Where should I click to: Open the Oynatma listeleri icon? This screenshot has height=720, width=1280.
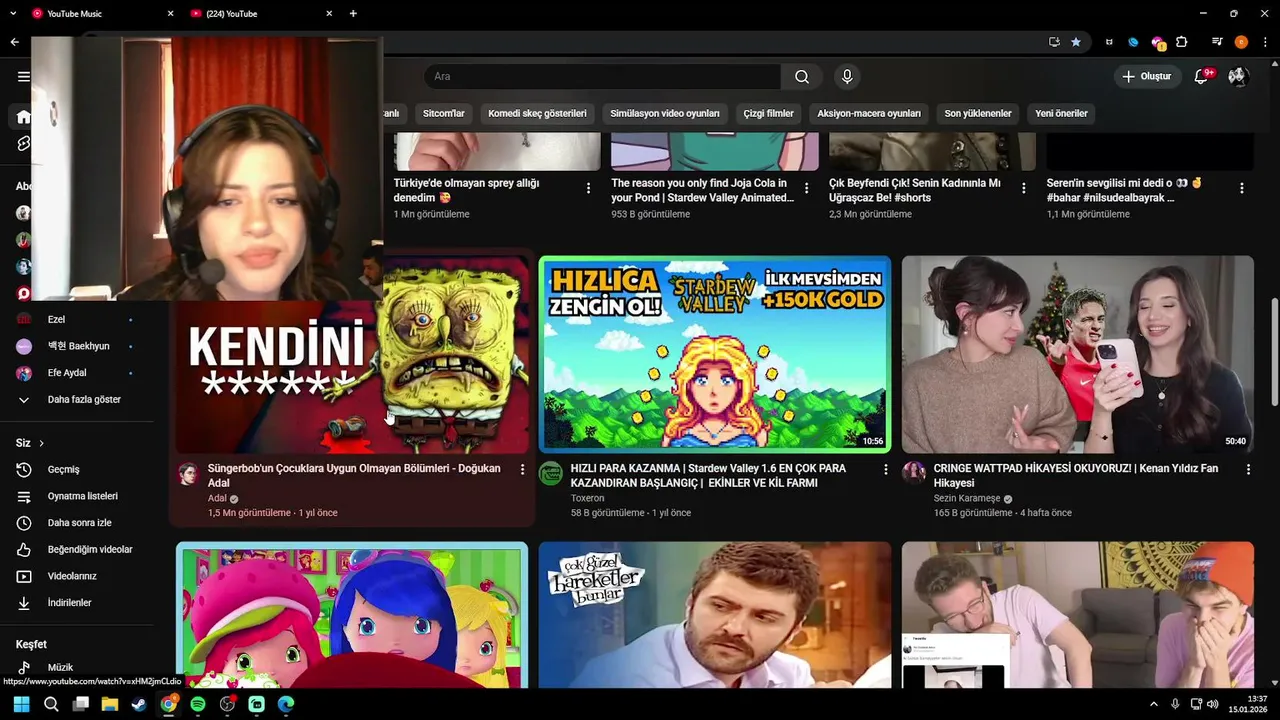[24, 496]
